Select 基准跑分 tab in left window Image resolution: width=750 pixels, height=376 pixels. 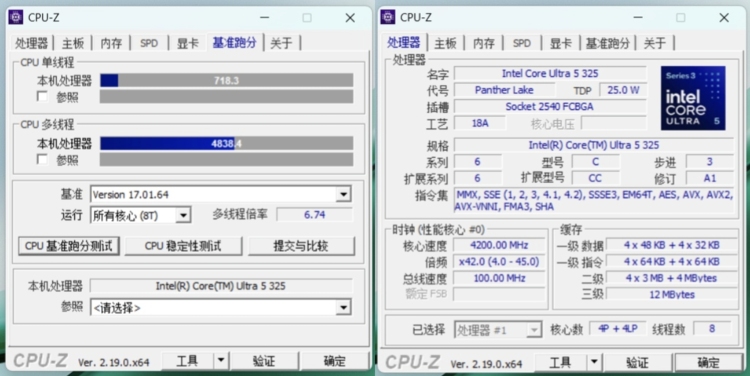pos(234,43)
